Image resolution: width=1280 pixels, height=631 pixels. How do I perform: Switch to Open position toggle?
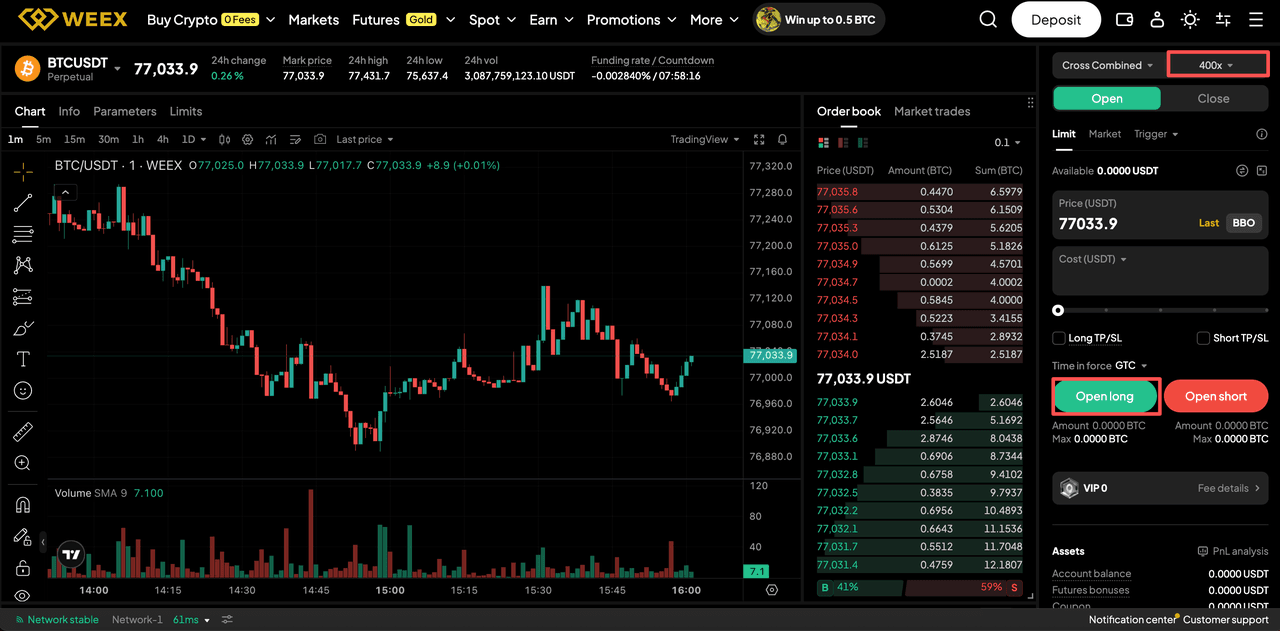(1107, 98)
